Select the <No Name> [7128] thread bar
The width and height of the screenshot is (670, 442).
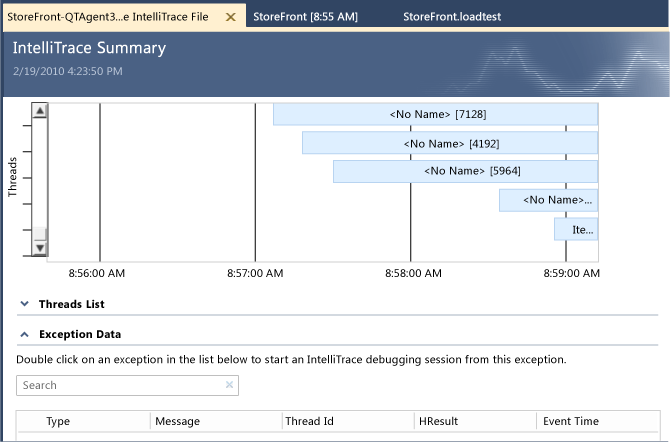pyautogui.click(x=436, y=114)
